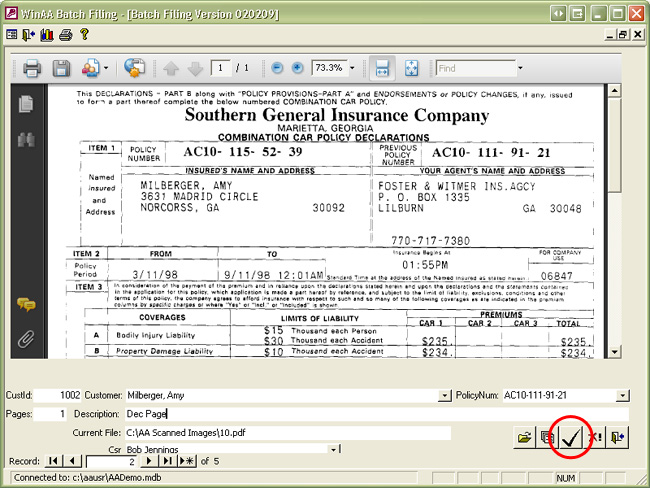
Task: Enable fit width scrolling mode icon
Action: (382, 68)
